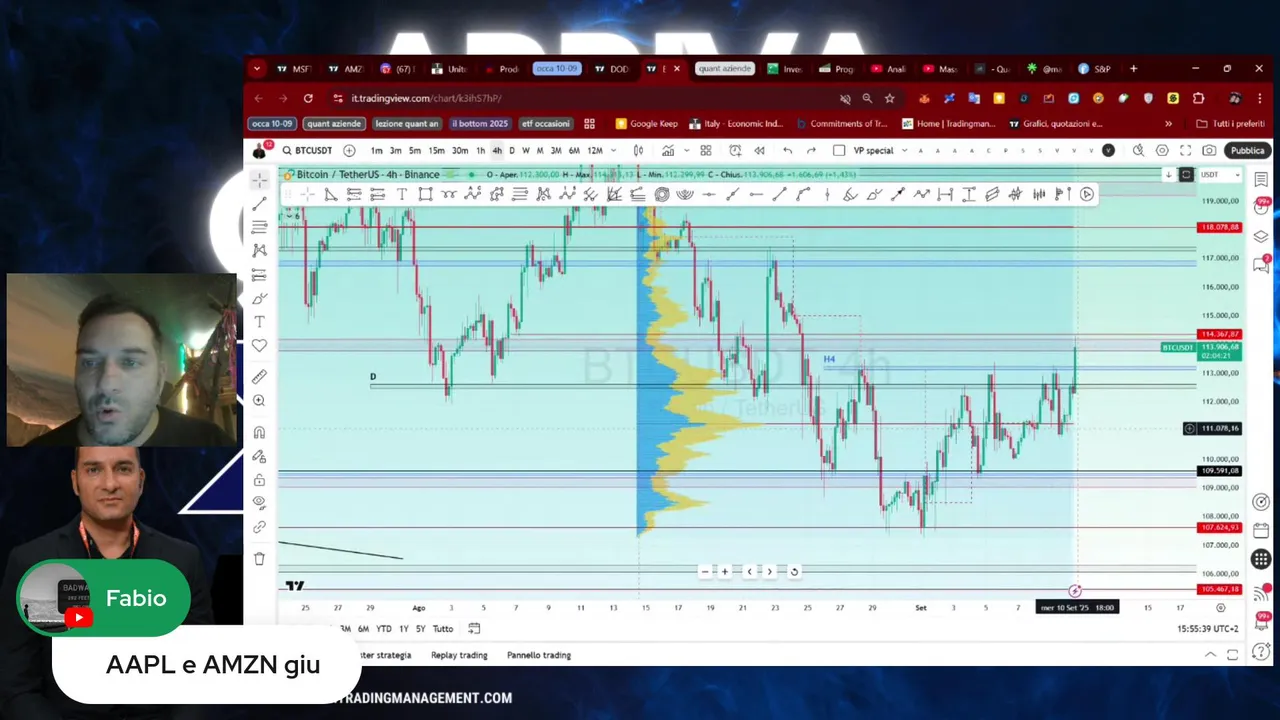This screenshot has height=720, width=1280.
Task: Select the Tutto date range
Action: (443, 629)
